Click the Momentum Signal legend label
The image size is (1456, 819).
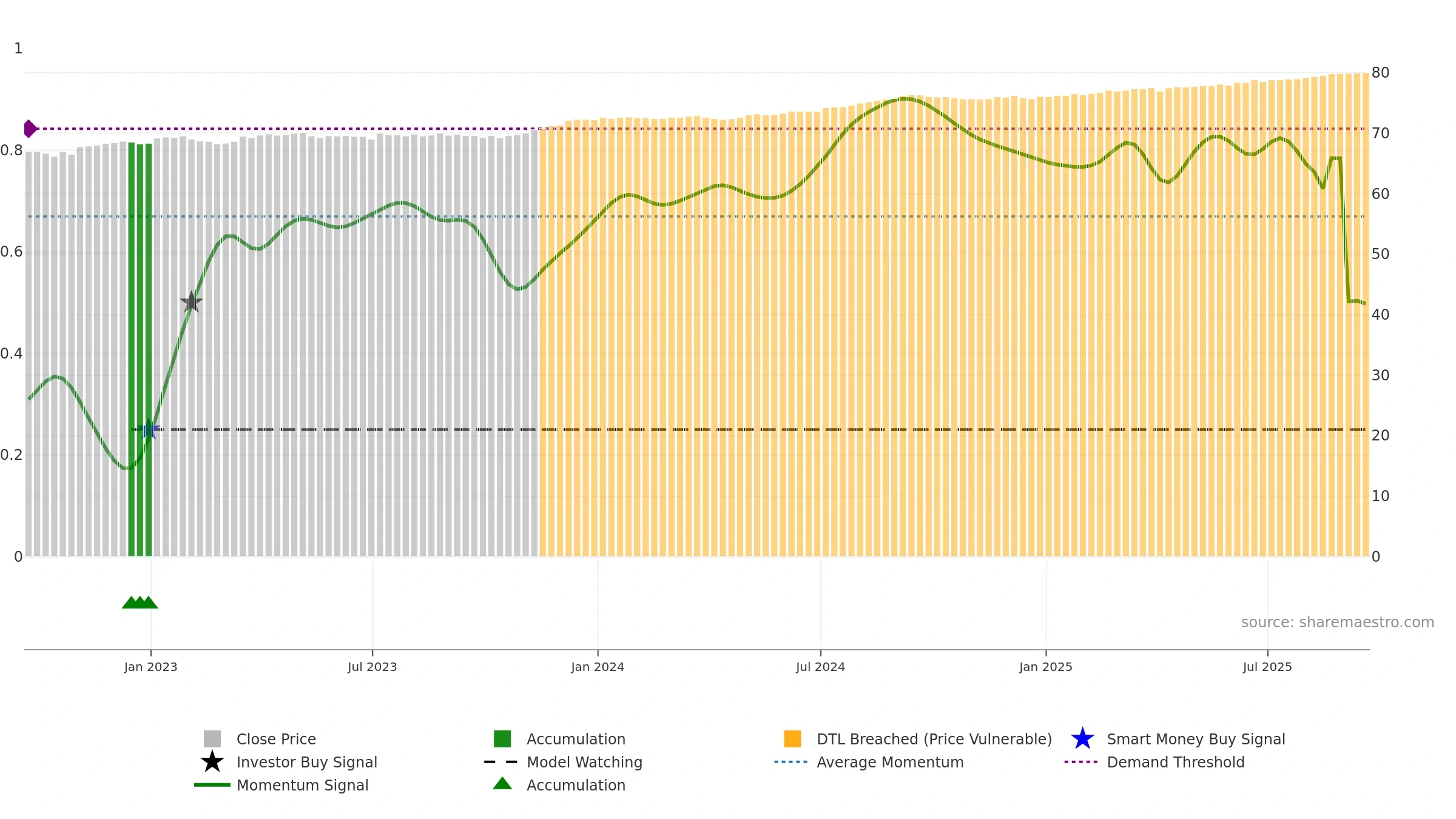tap(303, 785)
